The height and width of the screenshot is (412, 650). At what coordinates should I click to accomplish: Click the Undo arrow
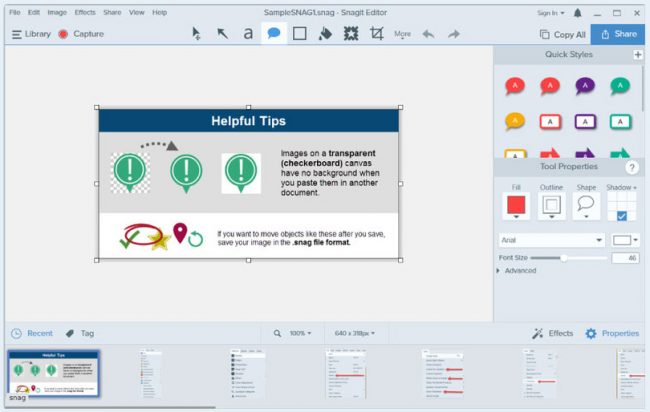point(428,34)
